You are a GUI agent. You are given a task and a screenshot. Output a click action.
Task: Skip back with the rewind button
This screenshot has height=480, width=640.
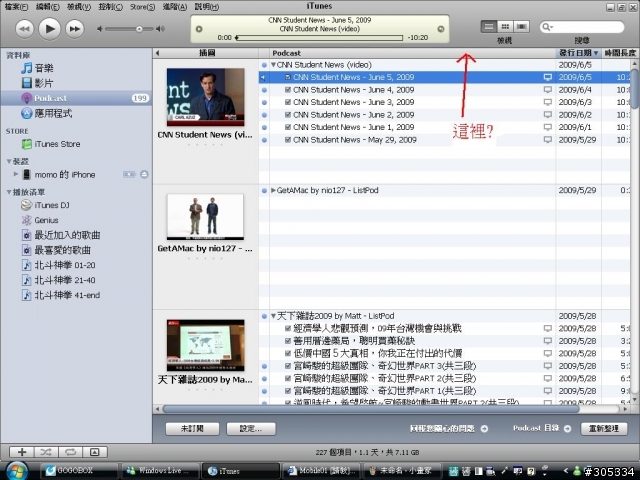(24, 29)
